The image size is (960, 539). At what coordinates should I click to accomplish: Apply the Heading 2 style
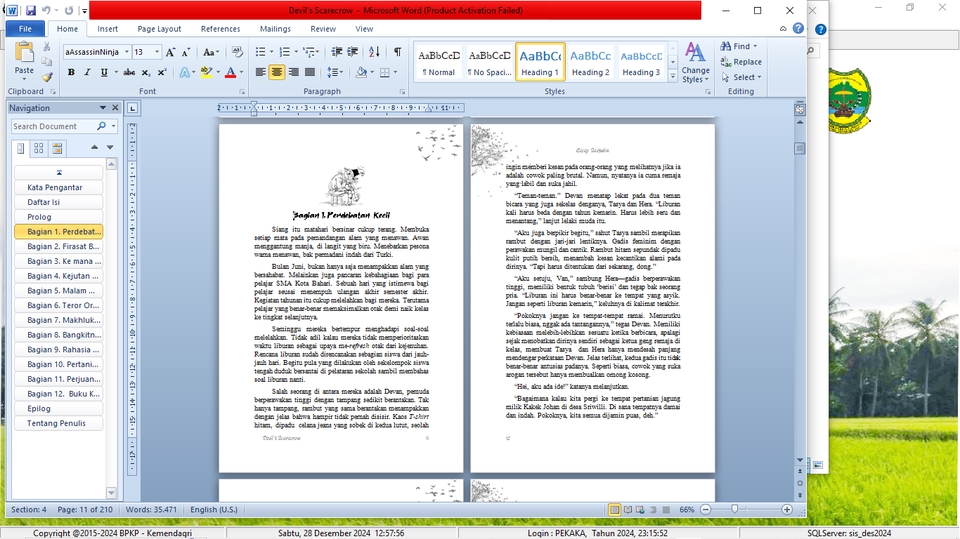click(x=590, y=62)
